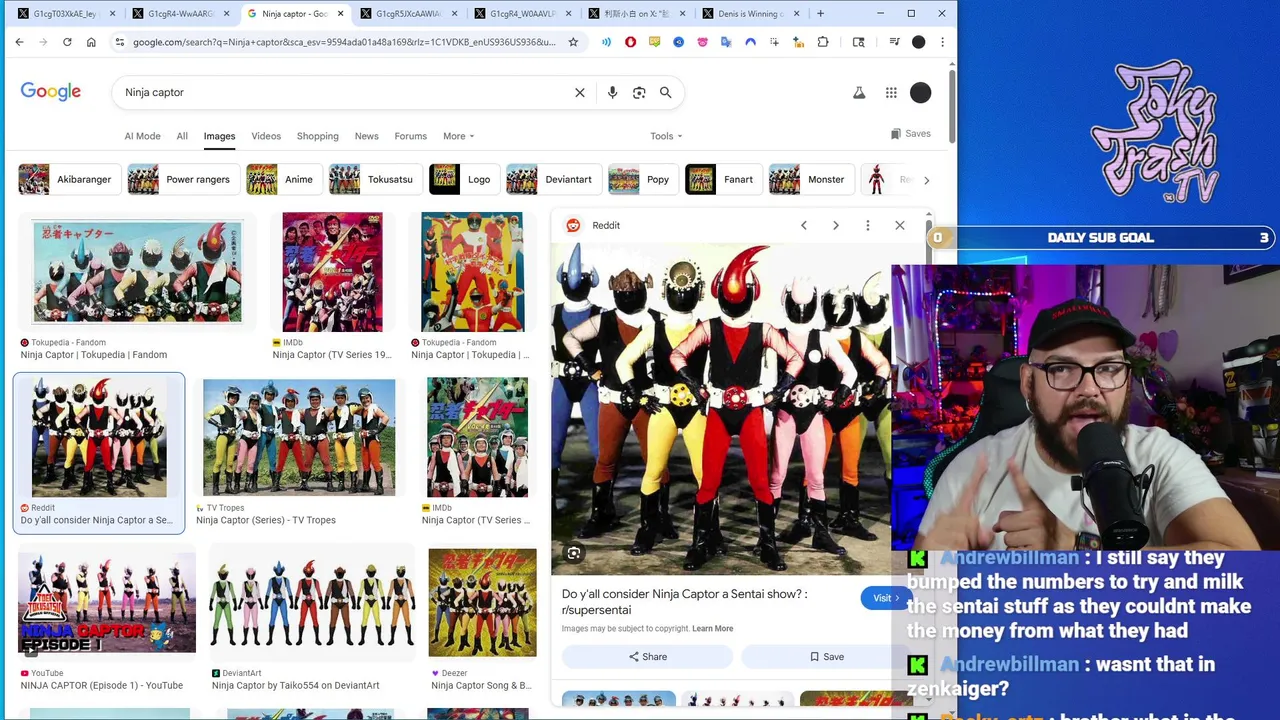
Task: Open the browser home page
Action: coord(91,42)
